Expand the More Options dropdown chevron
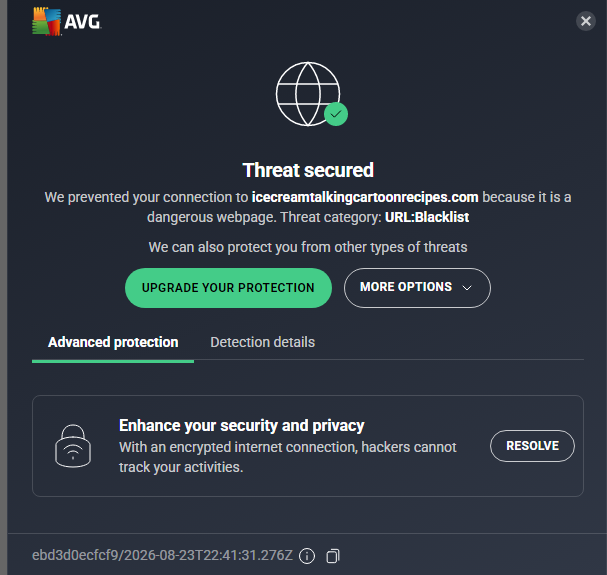This screenshot has width=607, height=575. [467, 288]
